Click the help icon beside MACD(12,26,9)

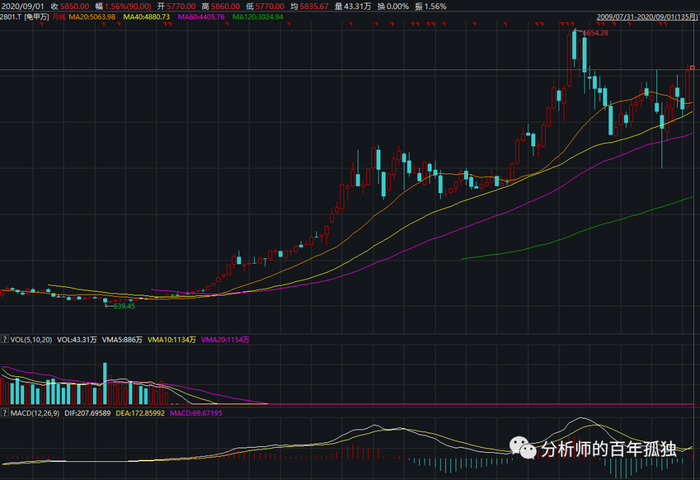click(5, 413)
